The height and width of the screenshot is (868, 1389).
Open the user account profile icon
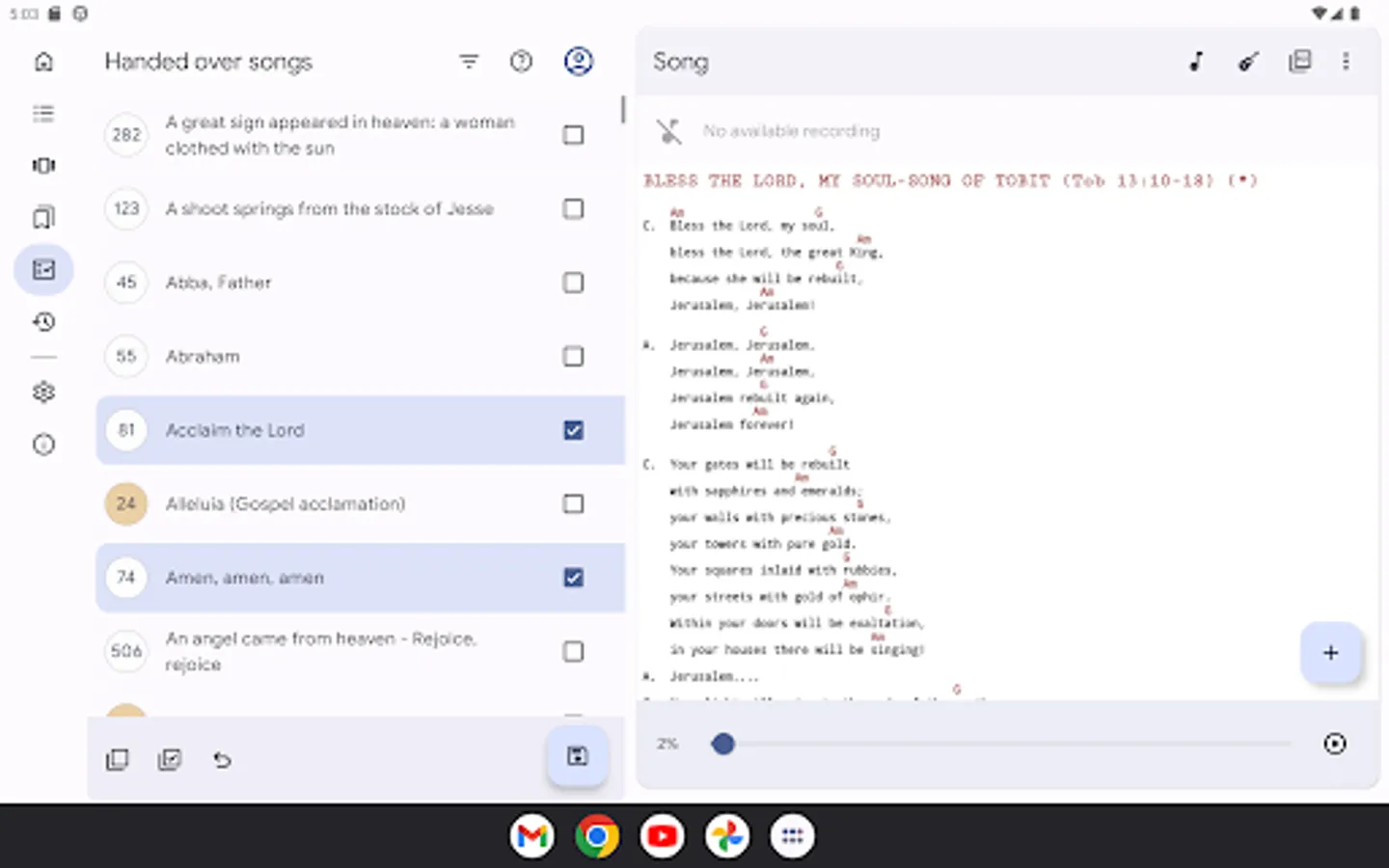(x=578, y=62)
